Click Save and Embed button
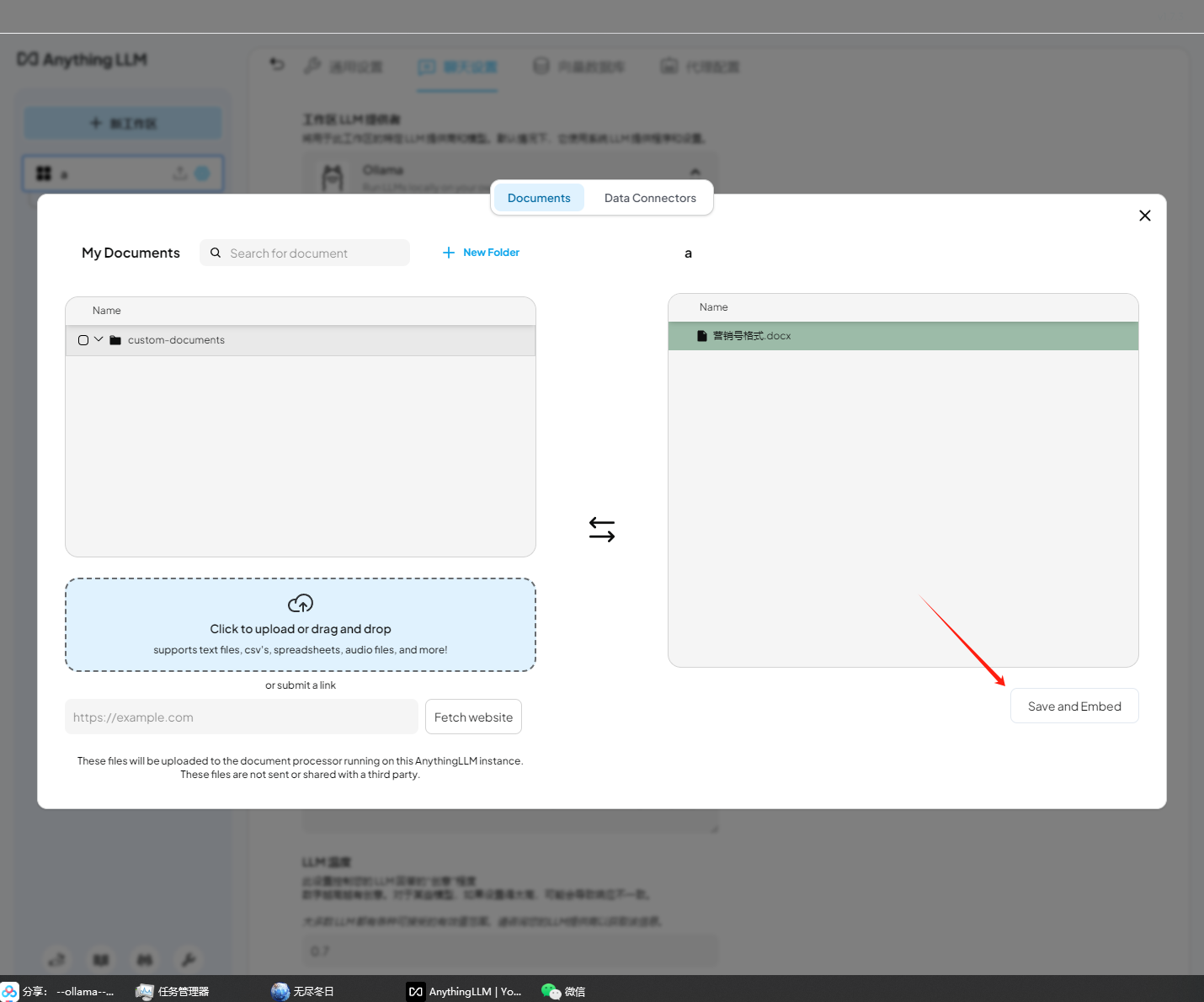The image size is (1204, 1002). (x=1074, y=706)
